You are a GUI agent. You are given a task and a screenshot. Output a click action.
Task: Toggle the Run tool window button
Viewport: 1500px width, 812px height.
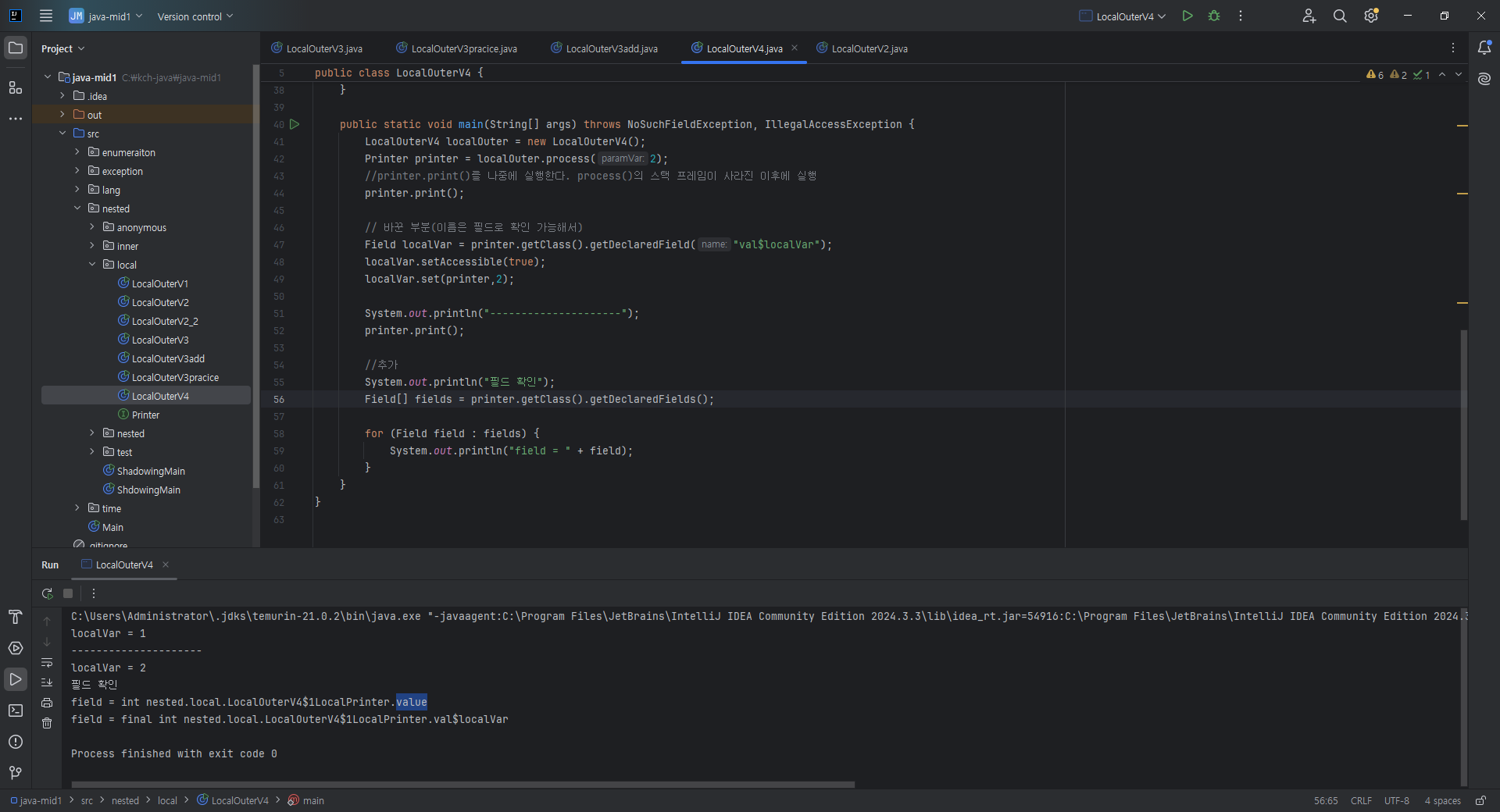[x=16, y=679]
